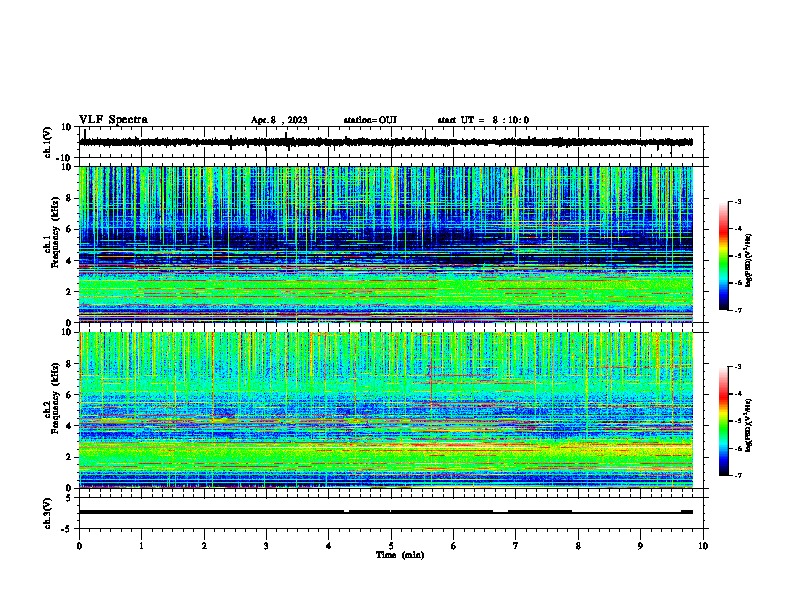Screen dimensions: 792x612
Task: Click time axis tick label "8"
Action: click(578, 546)
